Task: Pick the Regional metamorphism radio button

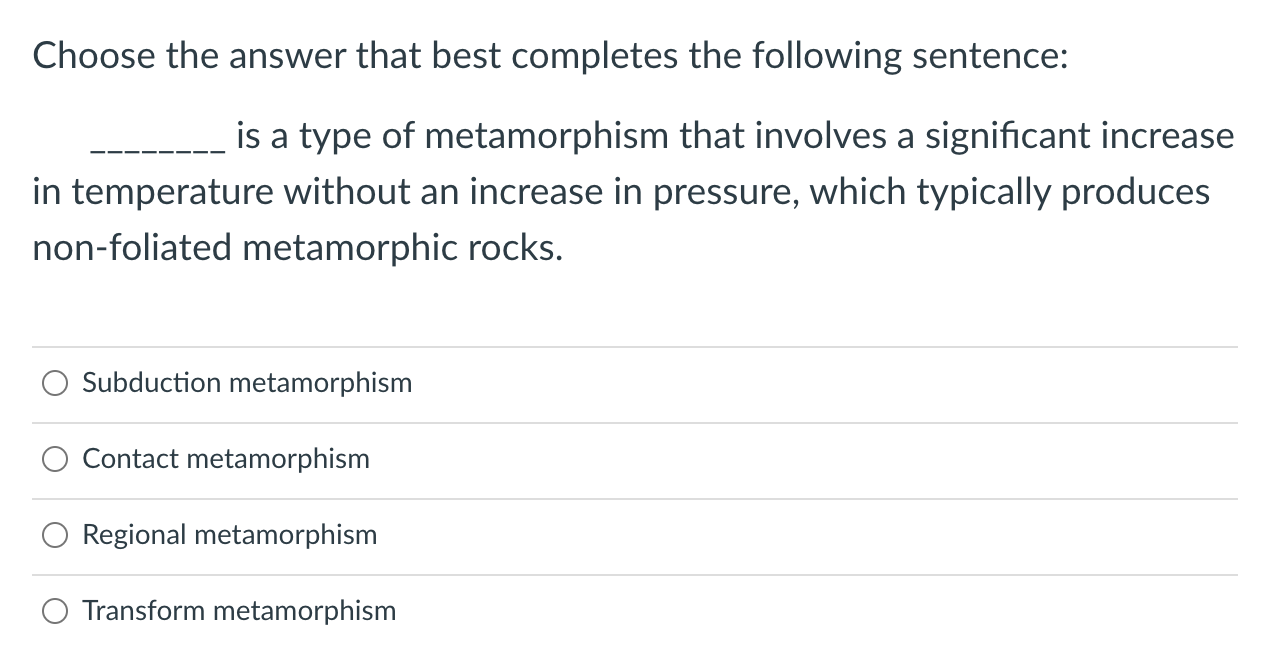Action: point(55,535)
